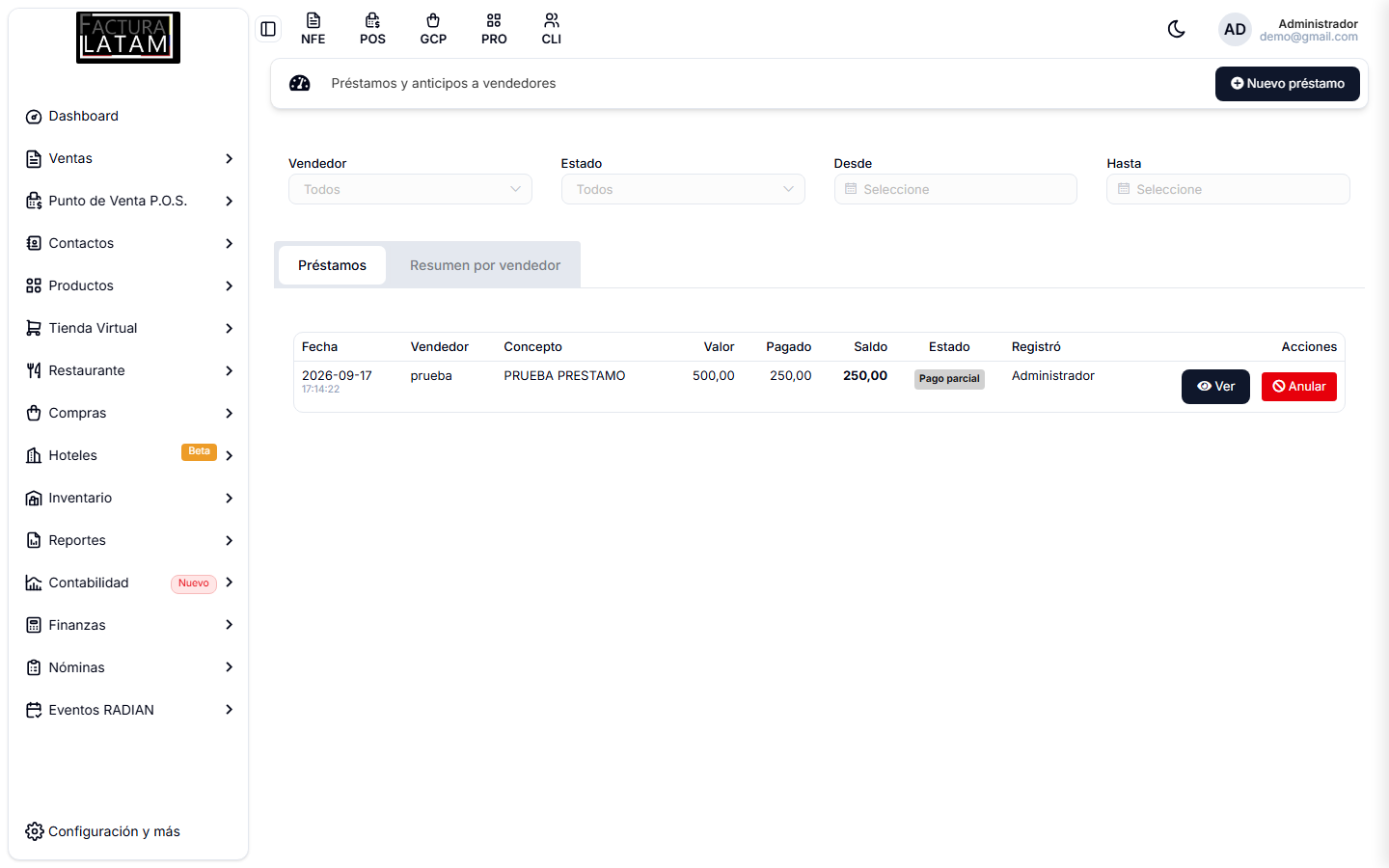Open the Compras sidebar section
The width and height of the screenshot is (1389, 868).
[128, 413]
